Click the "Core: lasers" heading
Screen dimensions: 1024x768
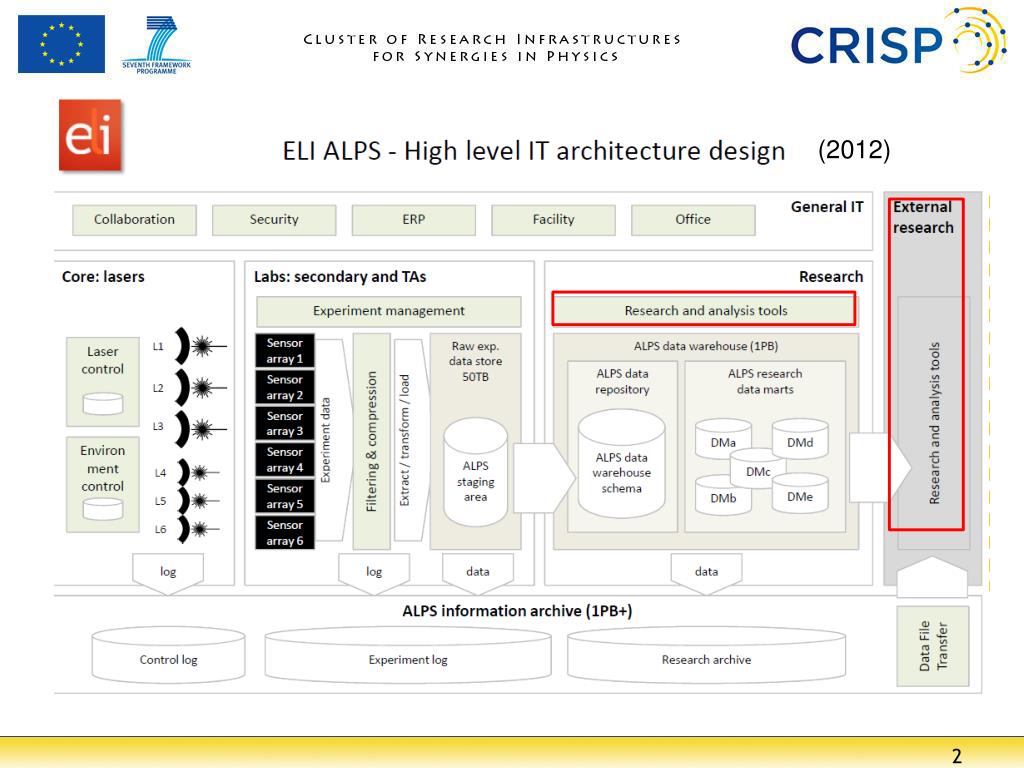pos(103,277)
